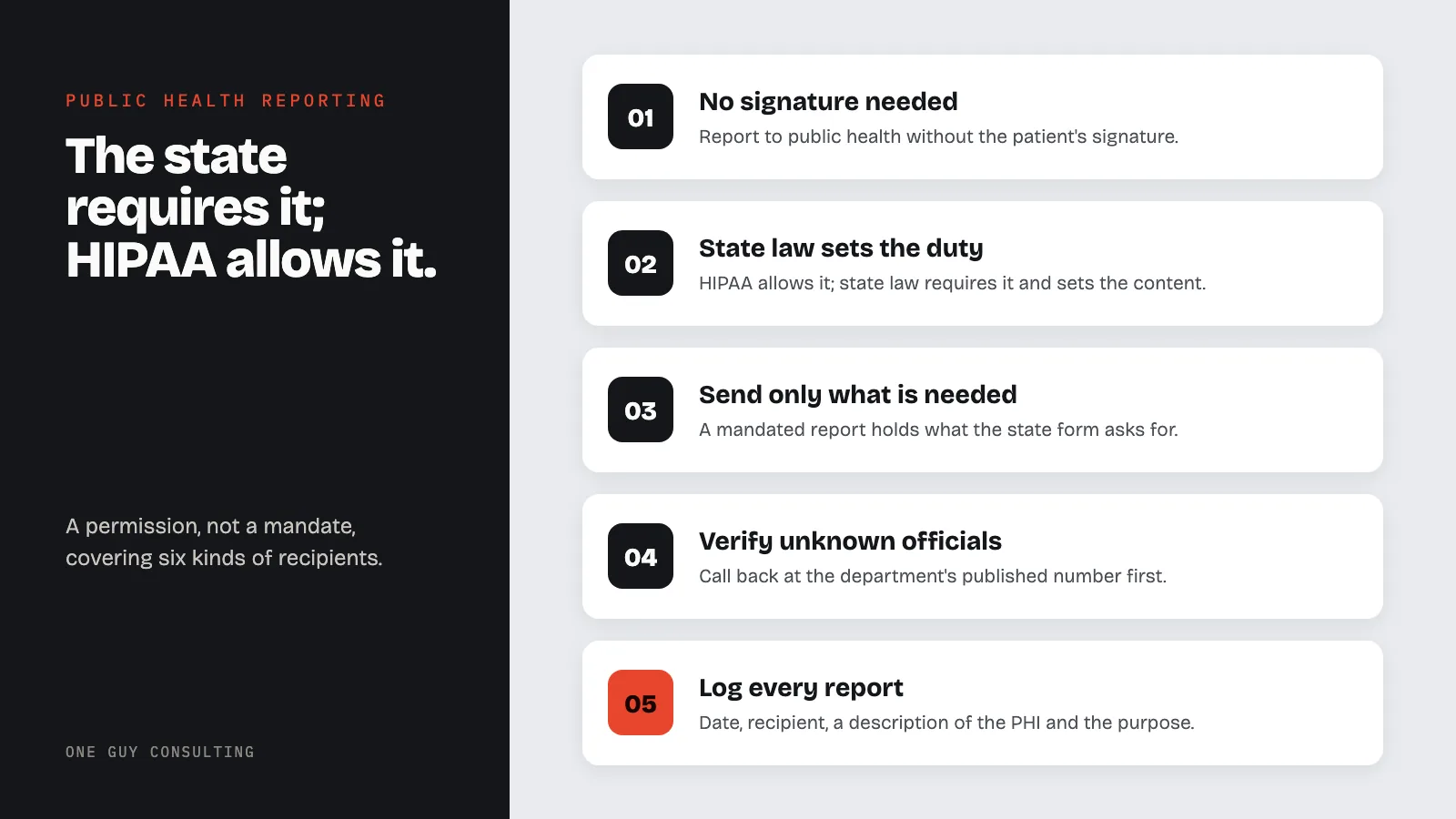Image resolution: width=1456 pixels, height=819 pixels.
Task: Click the 04 number badge
Action: pos(641,556)
